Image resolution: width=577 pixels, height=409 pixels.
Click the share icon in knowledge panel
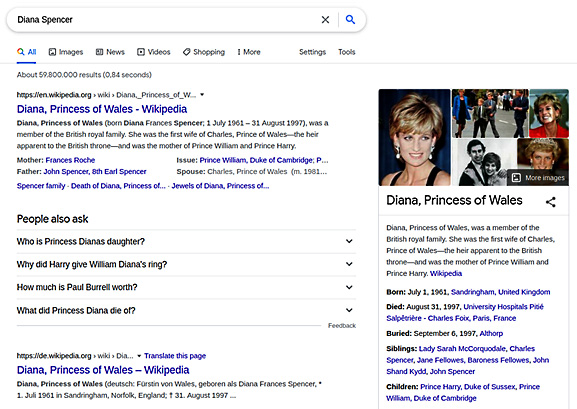click(551, 202)
